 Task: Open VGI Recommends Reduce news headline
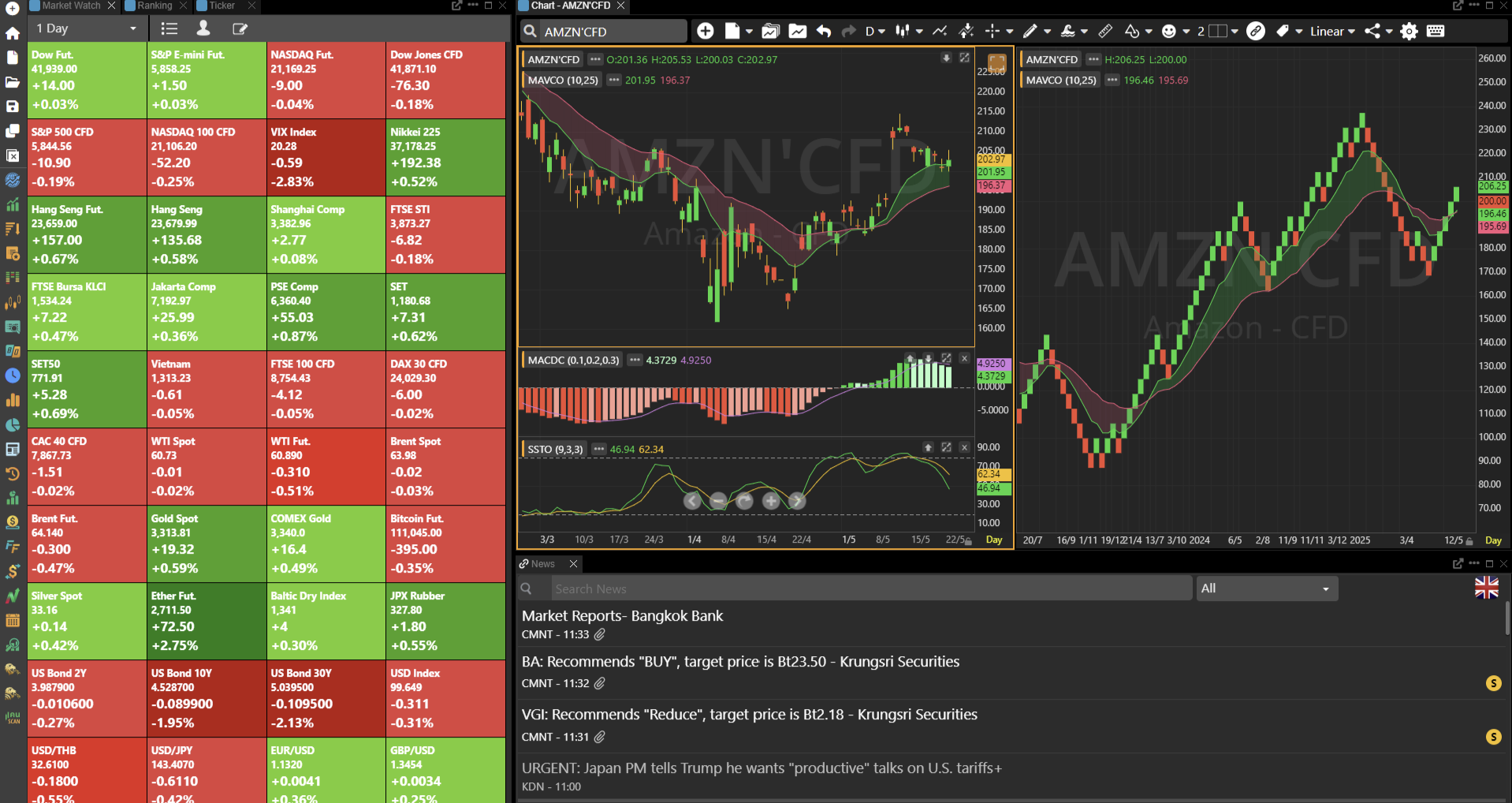pyautogui.click(x=750, y=715)
